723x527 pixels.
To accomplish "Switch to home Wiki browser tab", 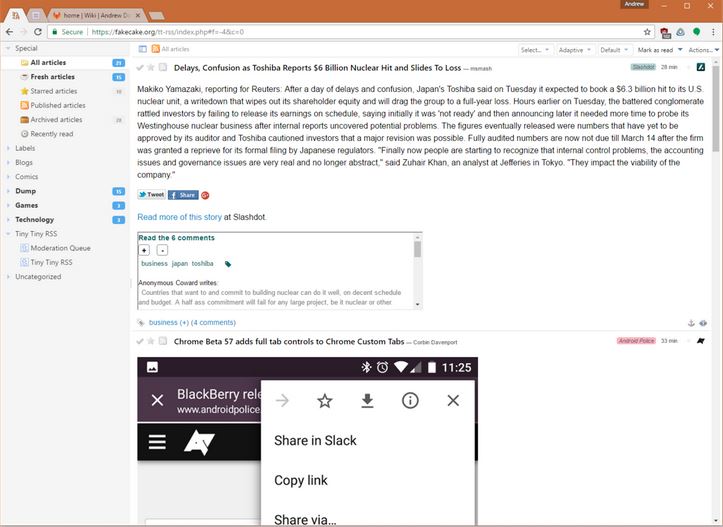I will point(96,15).
